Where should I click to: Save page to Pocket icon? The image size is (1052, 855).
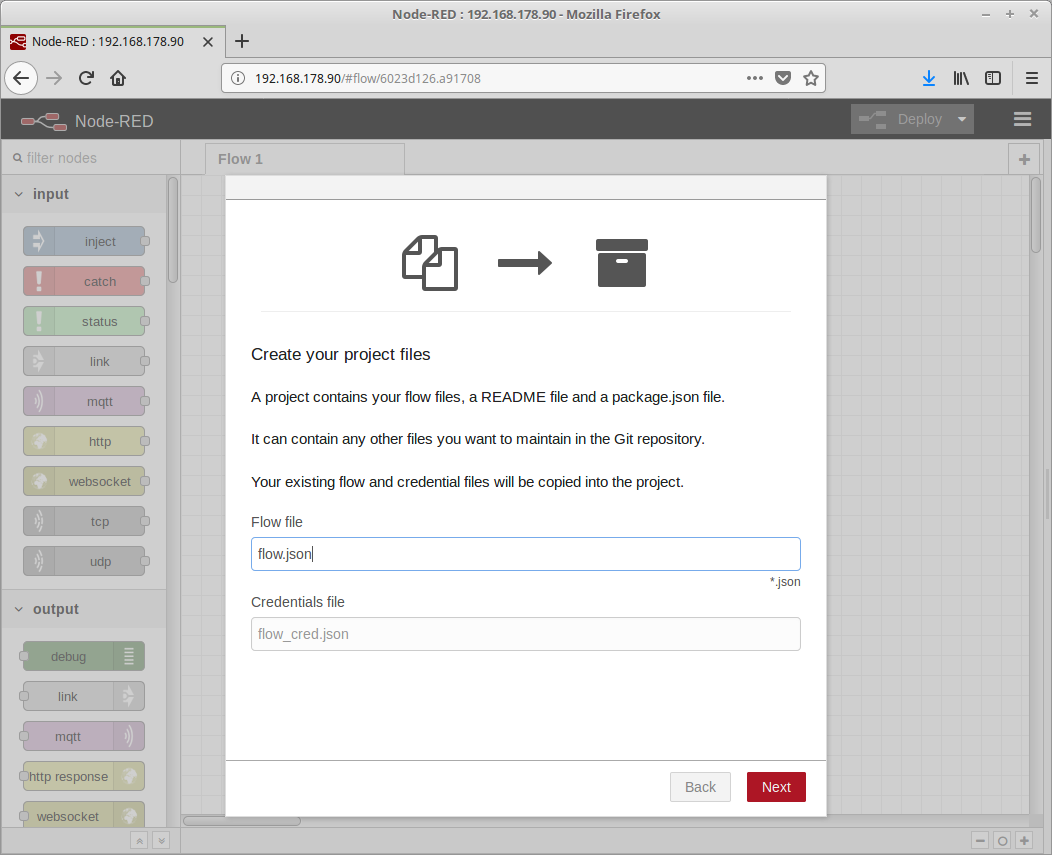click(x=784, y=78)
